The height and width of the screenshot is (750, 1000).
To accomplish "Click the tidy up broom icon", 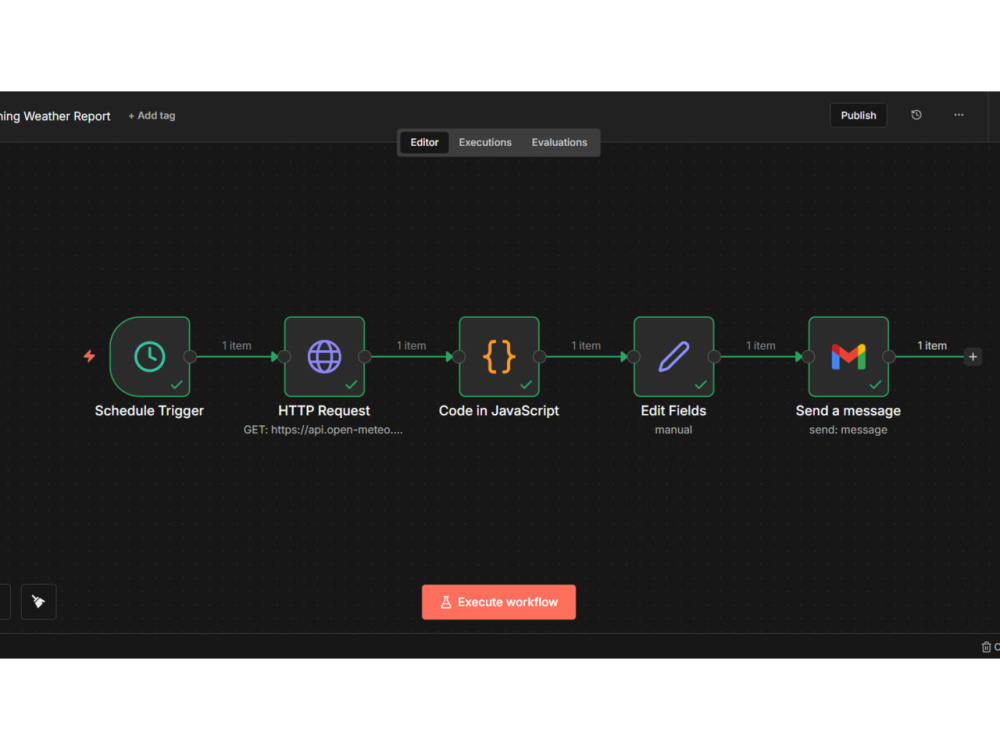I will tap(38, 601).
